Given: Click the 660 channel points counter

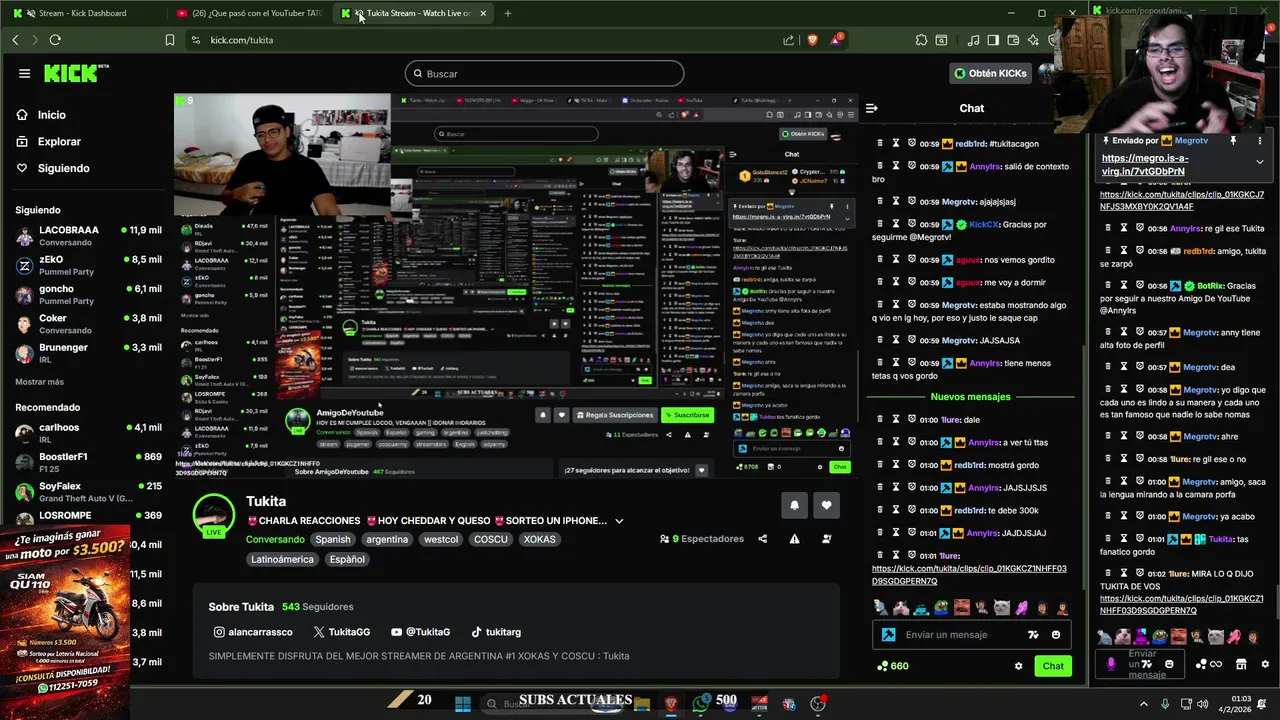Looking at the screenshot, I should click(892, 666).
